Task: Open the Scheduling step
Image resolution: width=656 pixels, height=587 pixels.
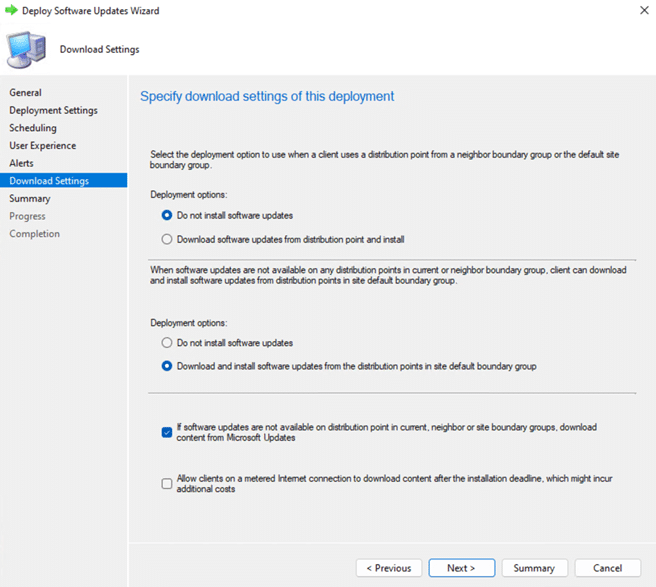Action: 33,128
